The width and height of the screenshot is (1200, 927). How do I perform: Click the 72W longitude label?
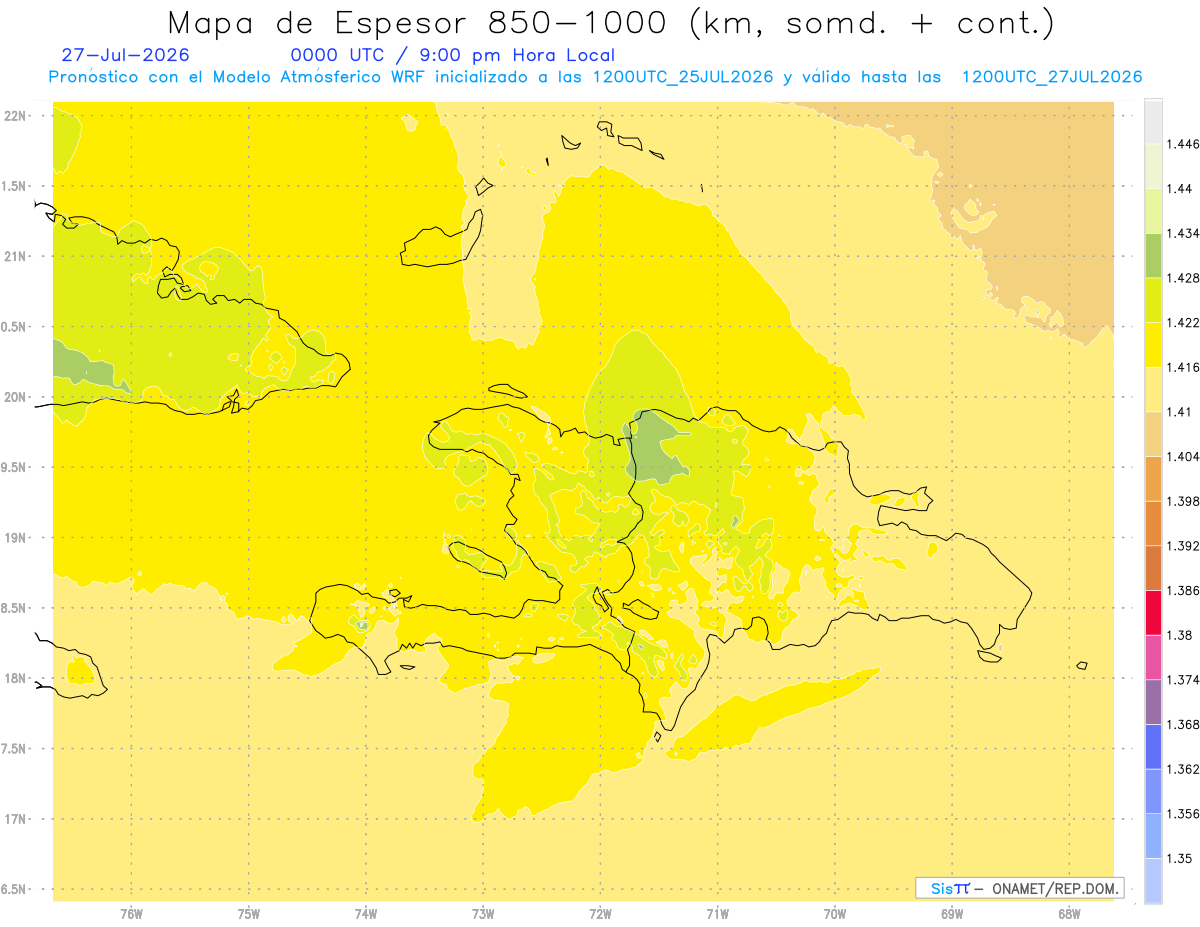coord(600,914)
